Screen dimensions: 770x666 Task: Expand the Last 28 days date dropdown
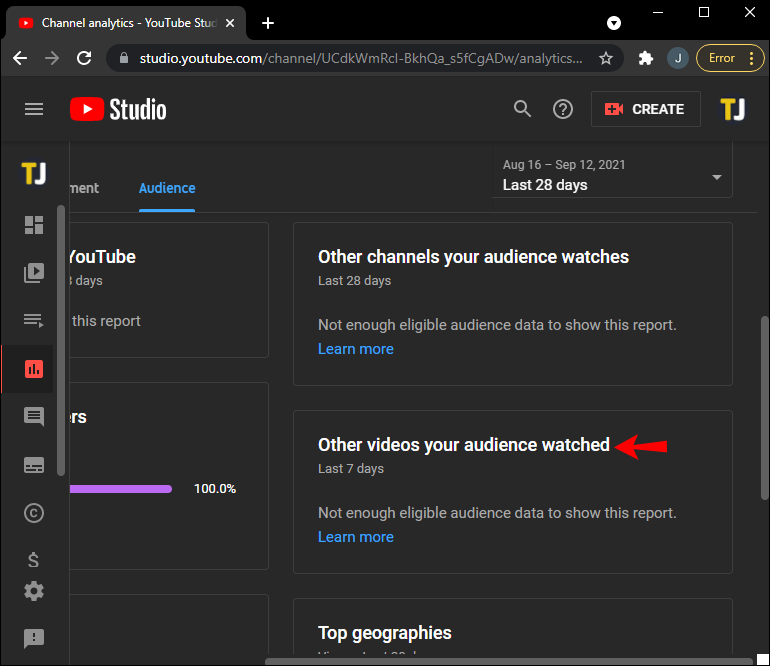coord(612,176)
